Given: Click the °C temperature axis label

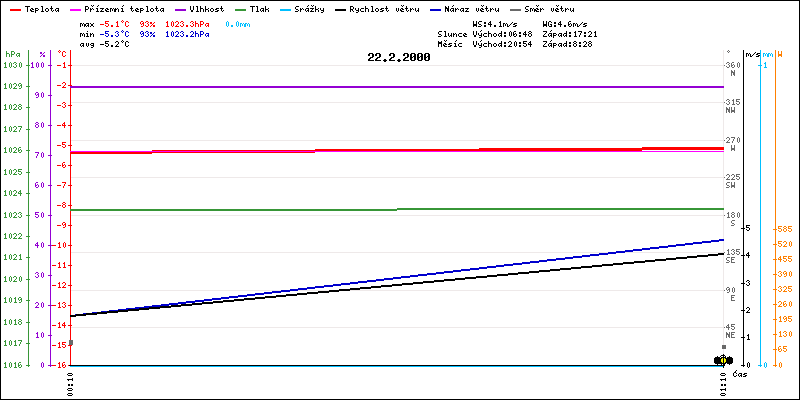Looking at the screenshot, I should pyautogui.click(x=63, y=54).
